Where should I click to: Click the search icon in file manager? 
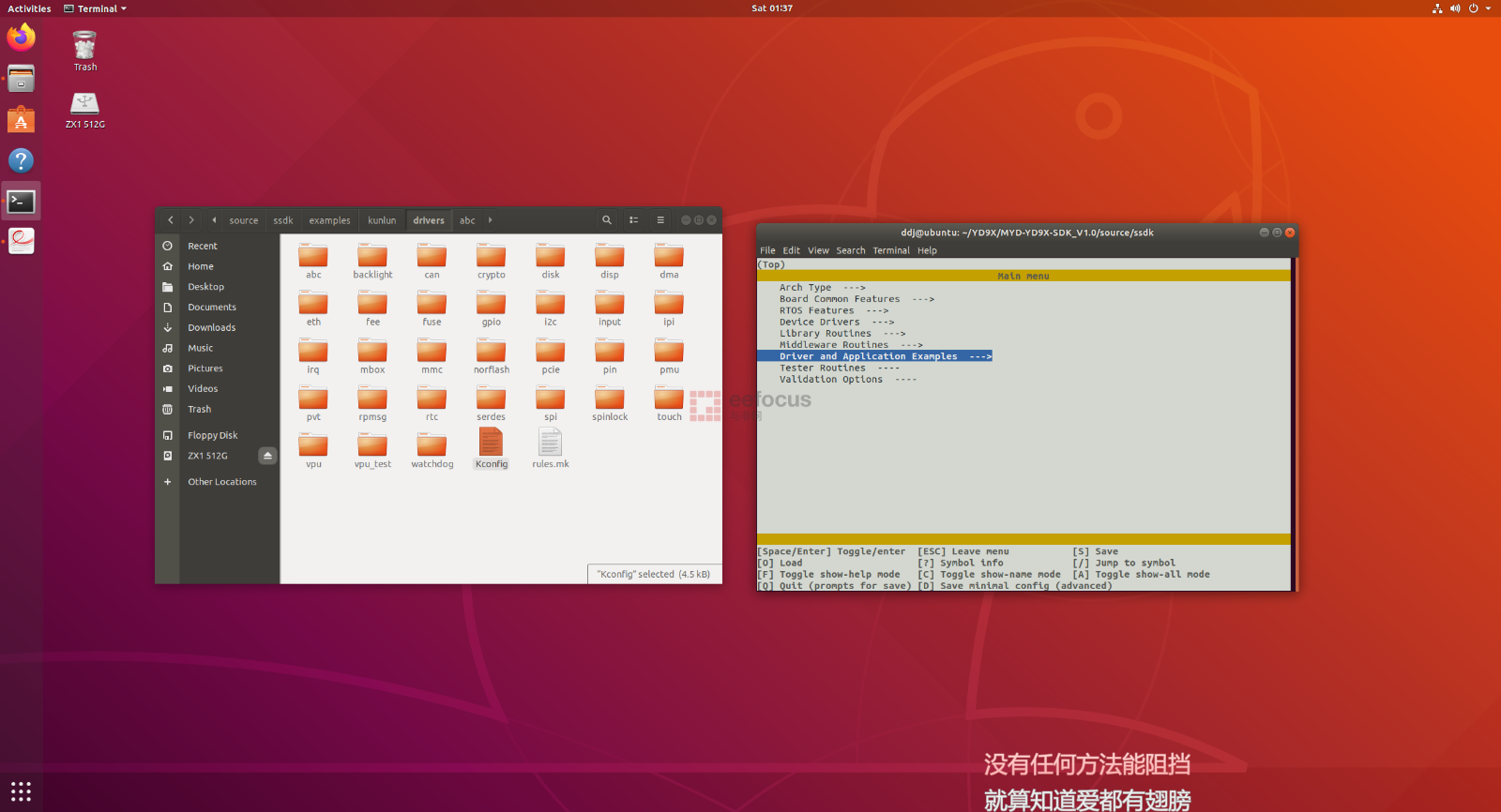pos(607,220)
